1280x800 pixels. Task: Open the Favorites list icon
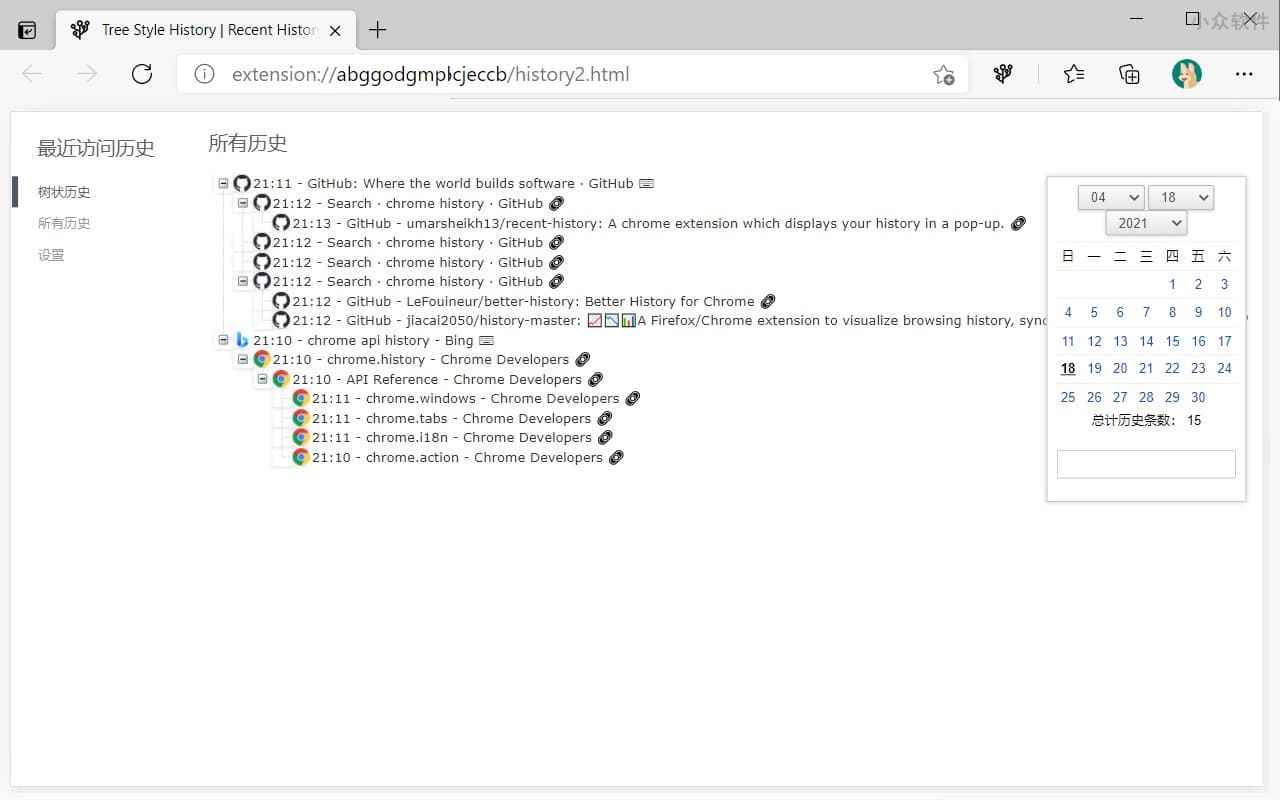1074,74
